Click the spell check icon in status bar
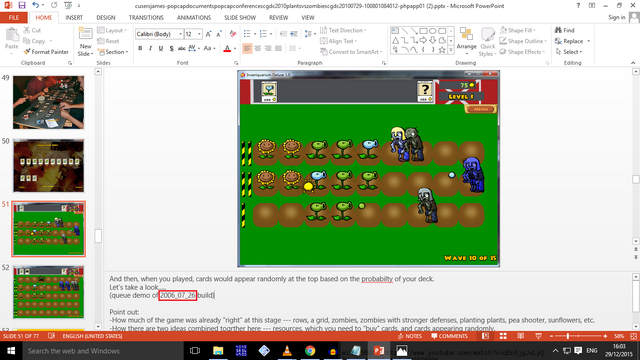Image resolution: width=640 pixels, height=360 pixels. pos(51,336)
